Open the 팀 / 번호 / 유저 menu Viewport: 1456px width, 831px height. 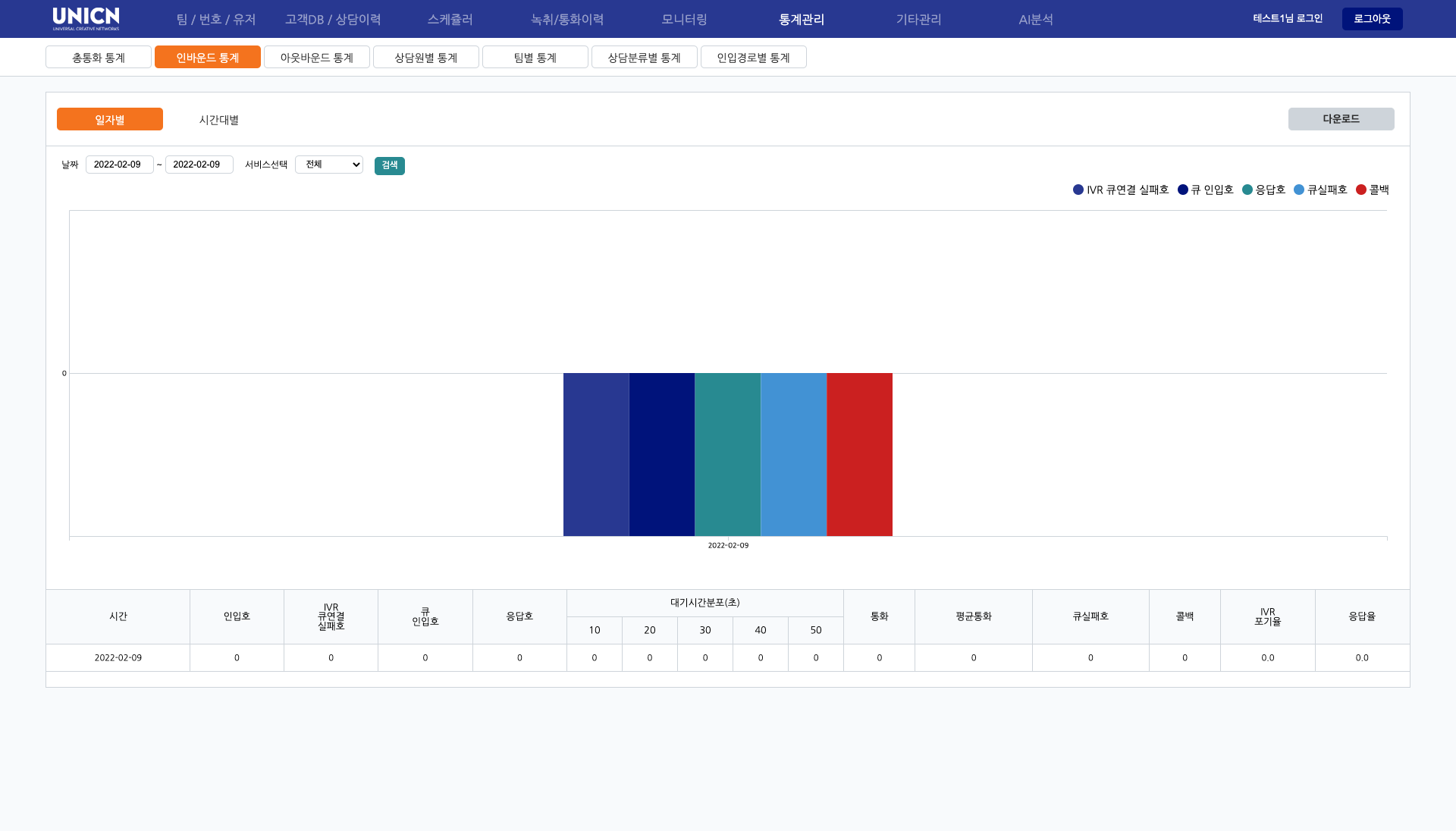coord(216,19)
